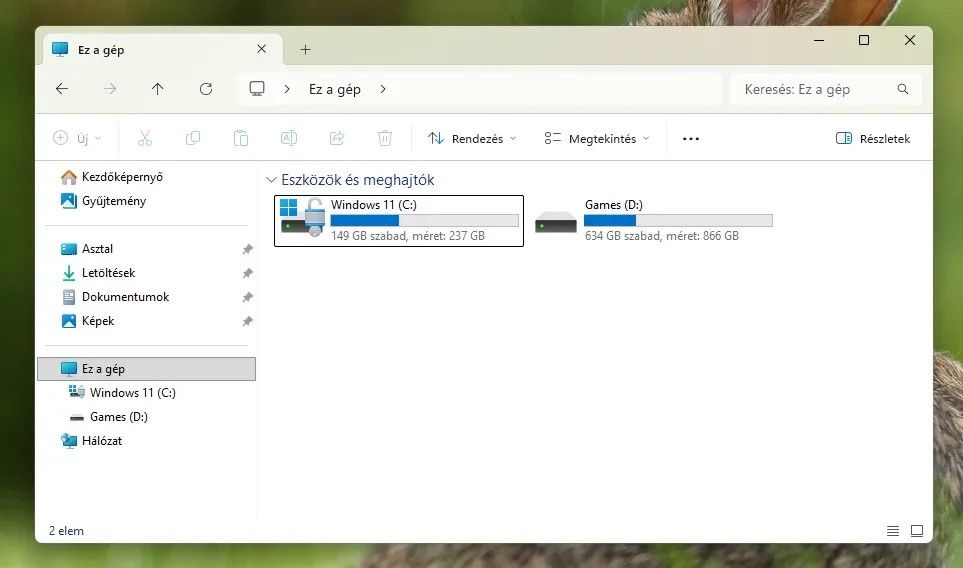This screenshot has height=568, width=963.
Task: Click the Rename icon in toolbar
Action: (289, 139)
